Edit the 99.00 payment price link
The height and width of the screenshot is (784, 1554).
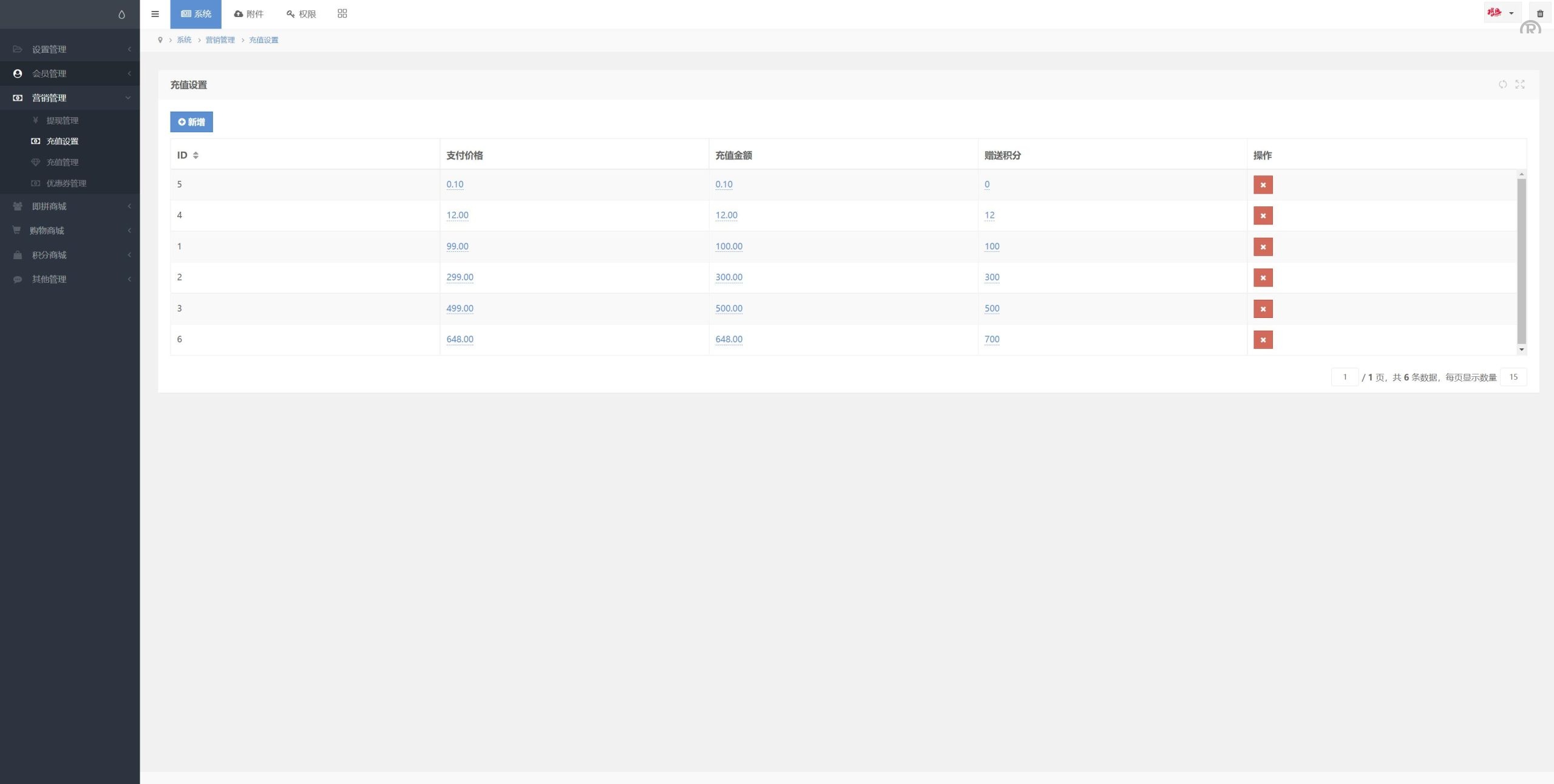point(457,246)
